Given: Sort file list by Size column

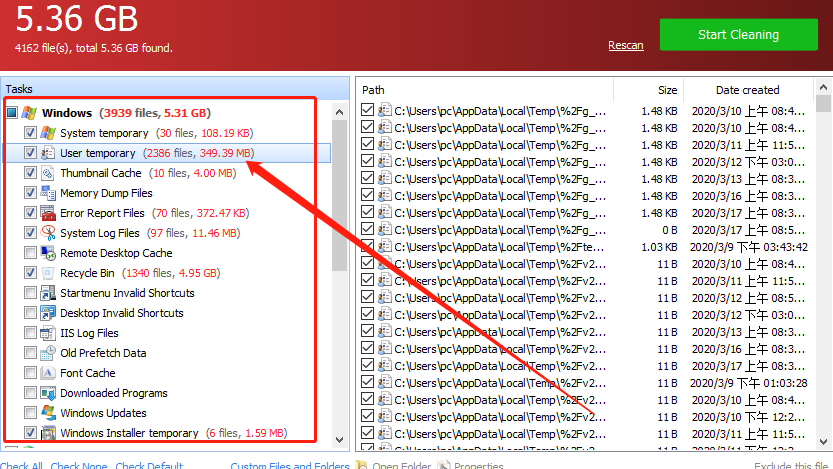Looking at the screenshot, I should (648, 90).
